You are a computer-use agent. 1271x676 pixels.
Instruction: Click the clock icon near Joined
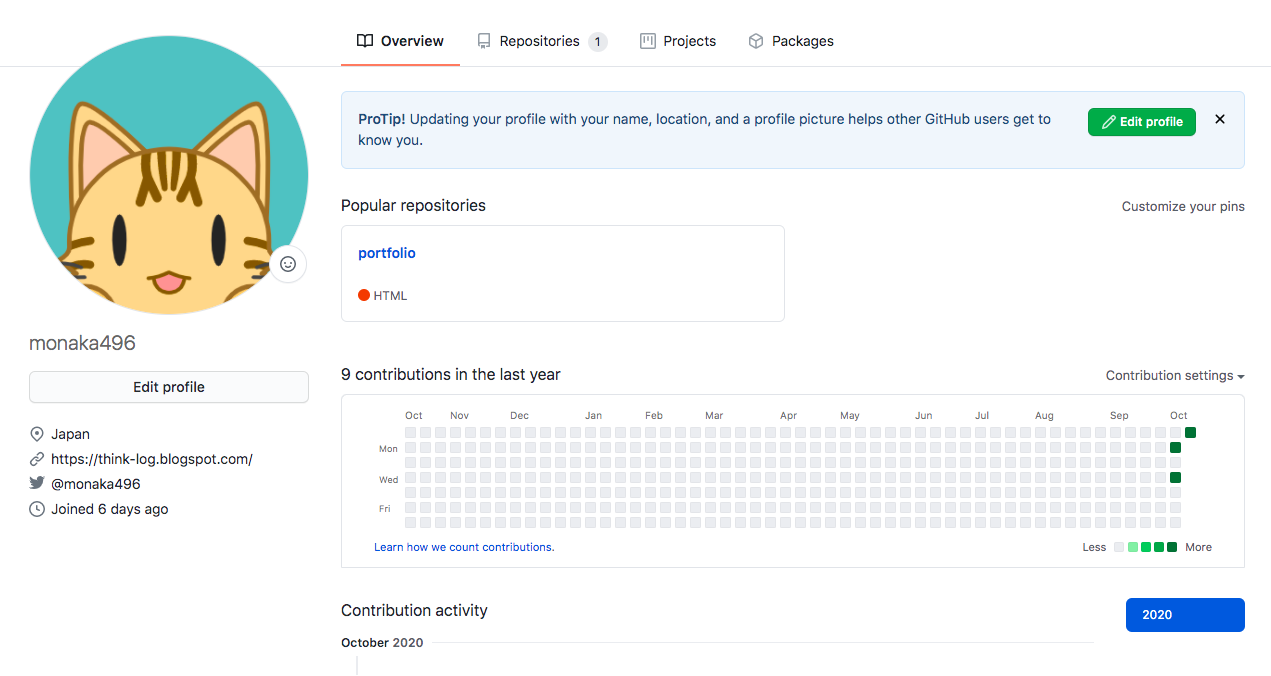(37, 509)
